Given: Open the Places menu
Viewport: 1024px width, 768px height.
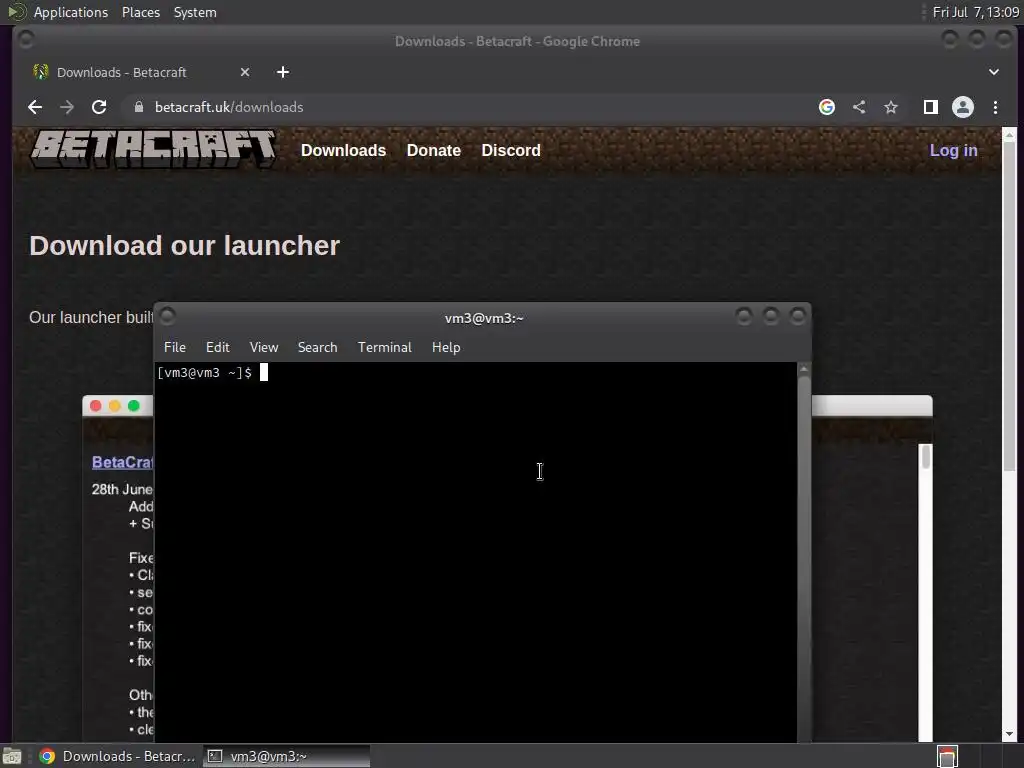Looking at the screenshot, I should [x=140, y=12].
